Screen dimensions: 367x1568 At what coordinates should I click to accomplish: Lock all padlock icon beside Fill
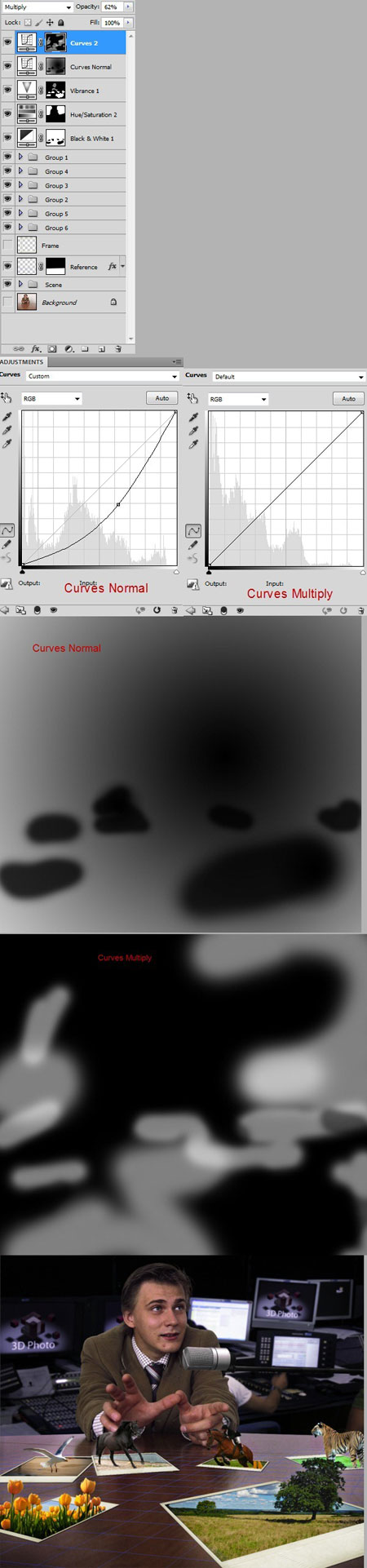pyautogui.click(x=60, y=23)
